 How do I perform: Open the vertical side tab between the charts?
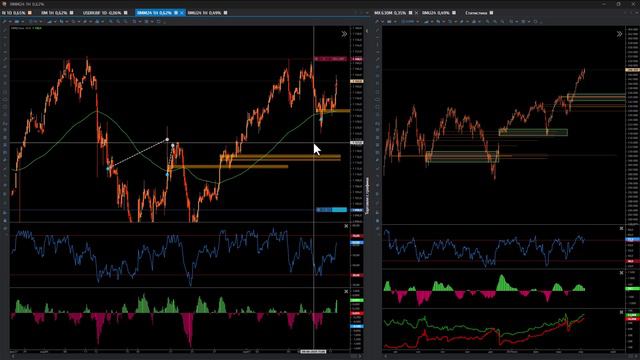pyautogui.click(x=367, y=196)
